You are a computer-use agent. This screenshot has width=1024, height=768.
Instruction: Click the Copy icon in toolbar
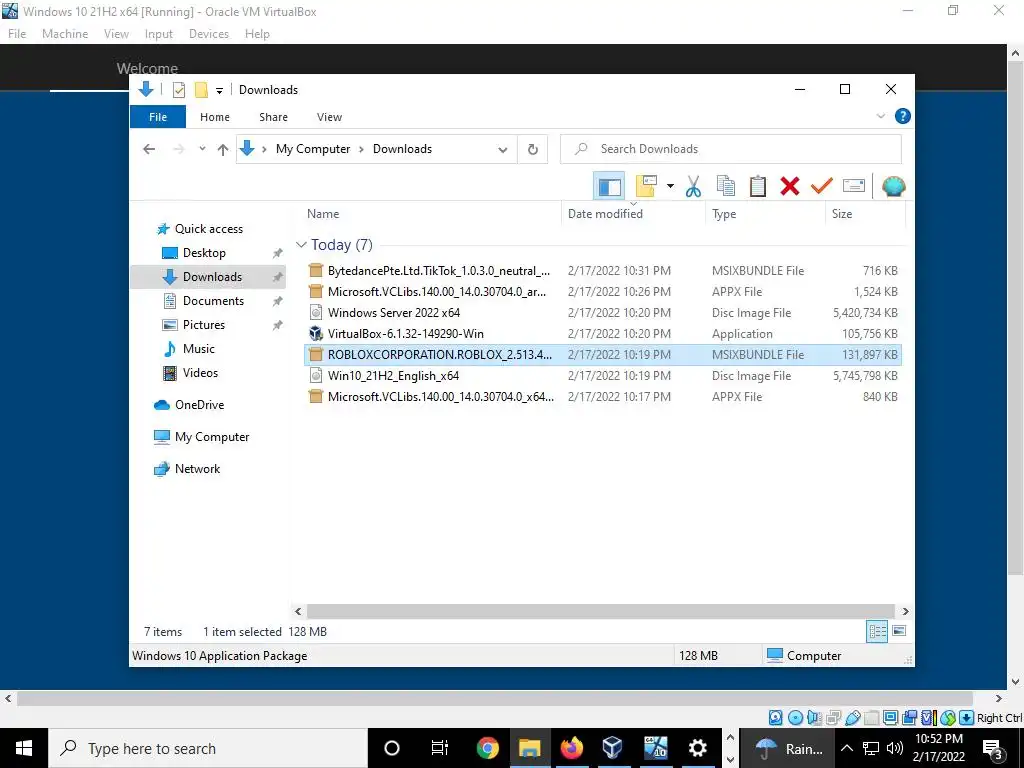click(x=726, y=187)
